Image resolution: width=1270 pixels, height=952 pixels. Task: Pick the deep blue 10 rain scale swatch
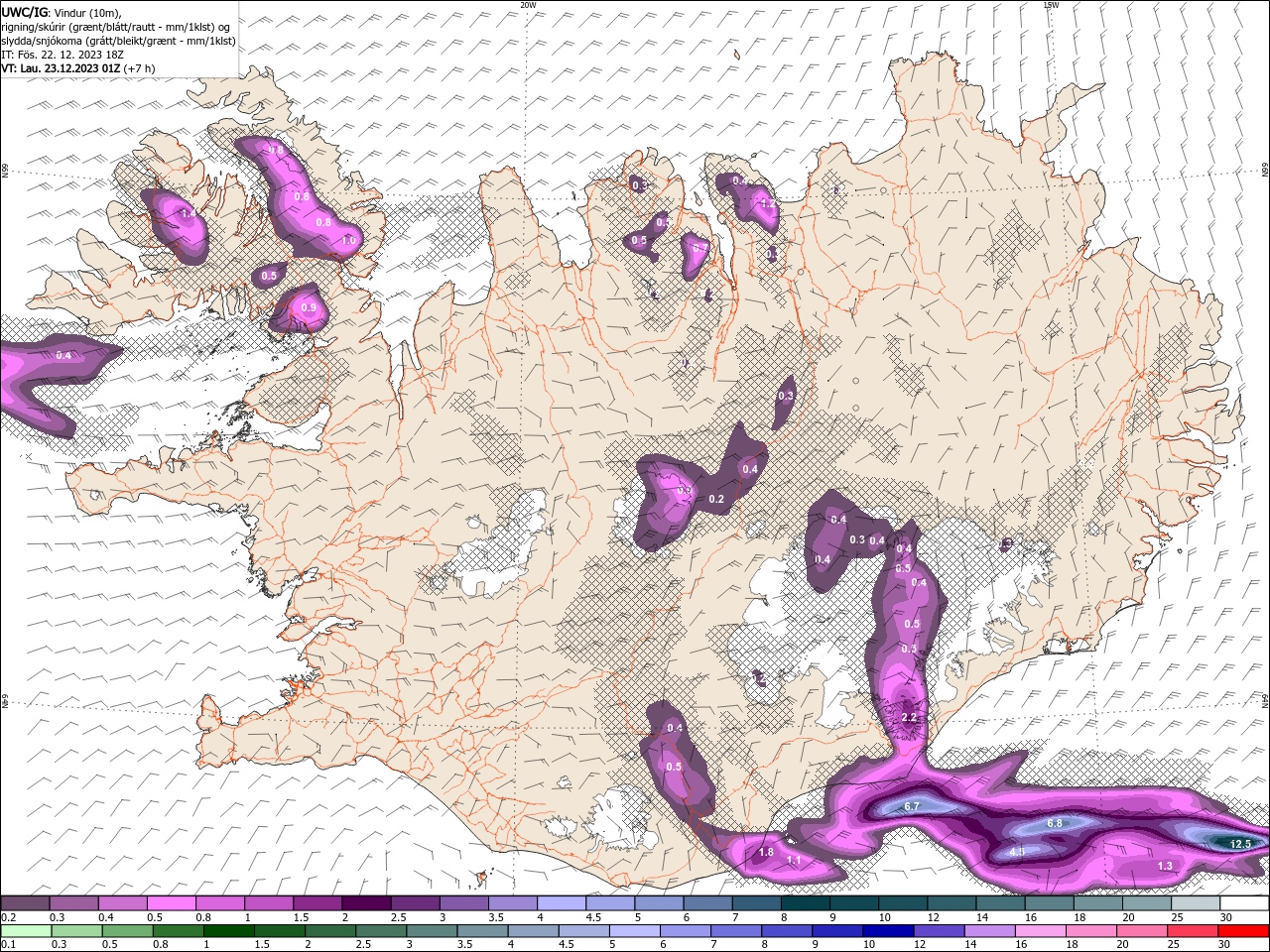click(x=889, y=931)
